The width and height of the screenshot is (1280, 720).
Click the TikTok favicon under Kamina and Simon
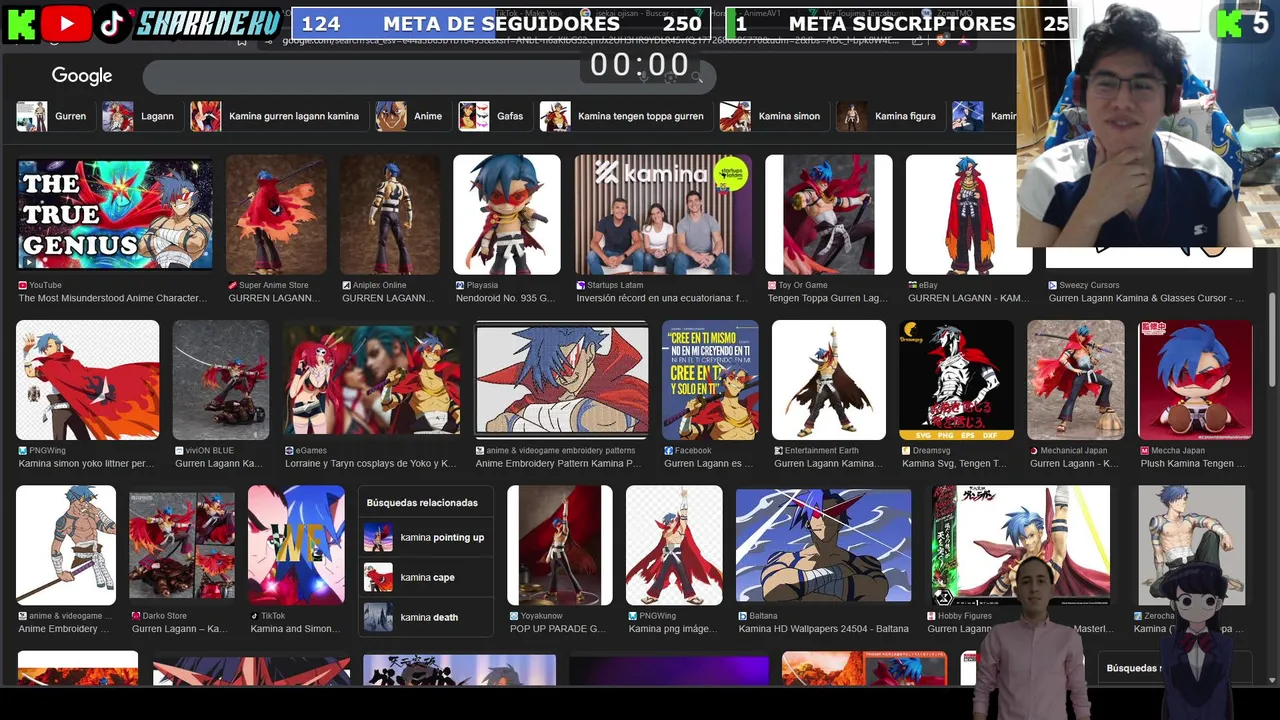click(254, 616)
